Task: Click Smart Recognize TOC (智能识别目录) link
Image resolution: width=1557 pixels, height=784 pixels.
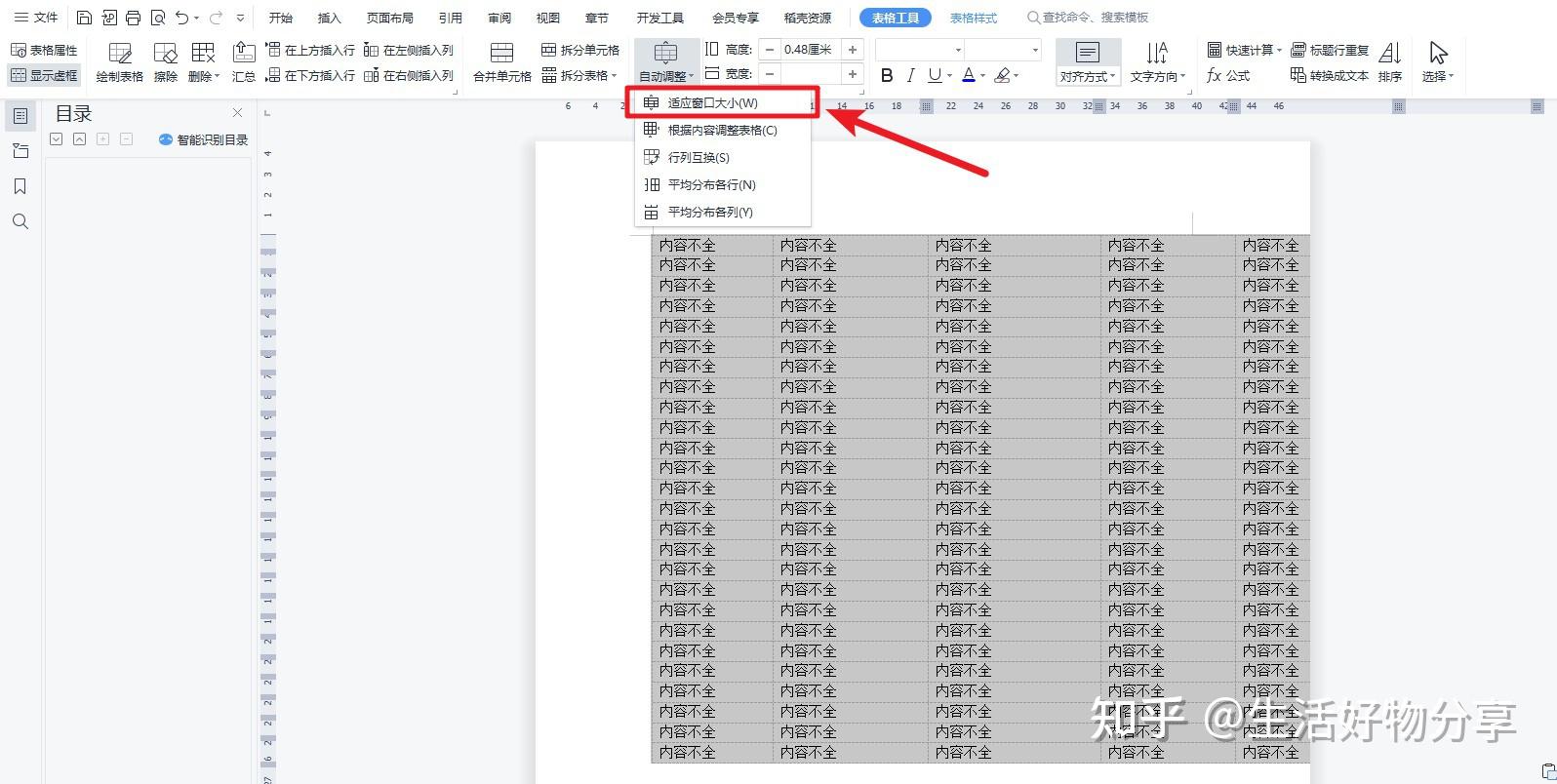Action: pos(203,139)
